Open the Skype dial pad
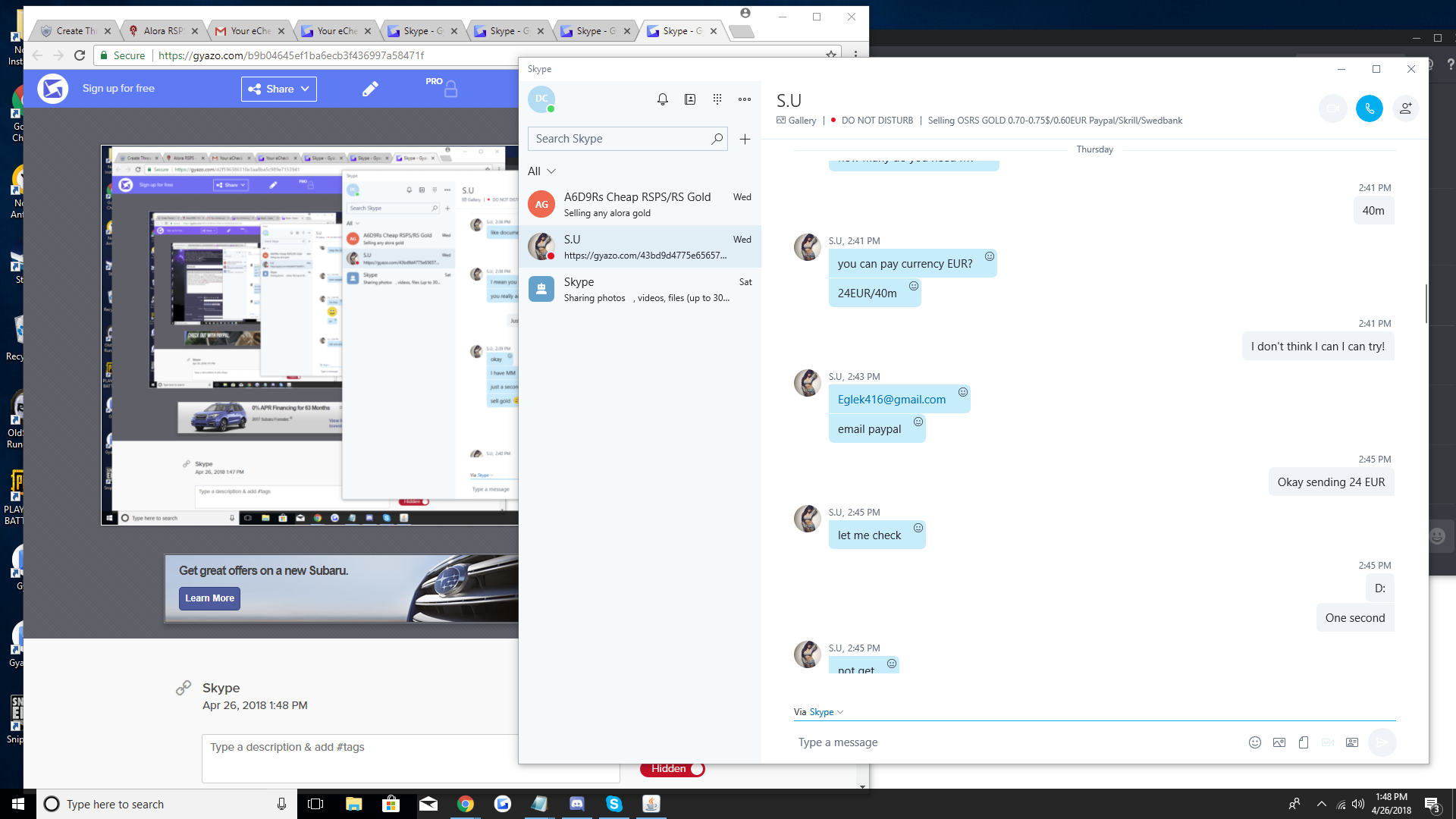This screenshot has height=819, width=1456. point(717,99)
